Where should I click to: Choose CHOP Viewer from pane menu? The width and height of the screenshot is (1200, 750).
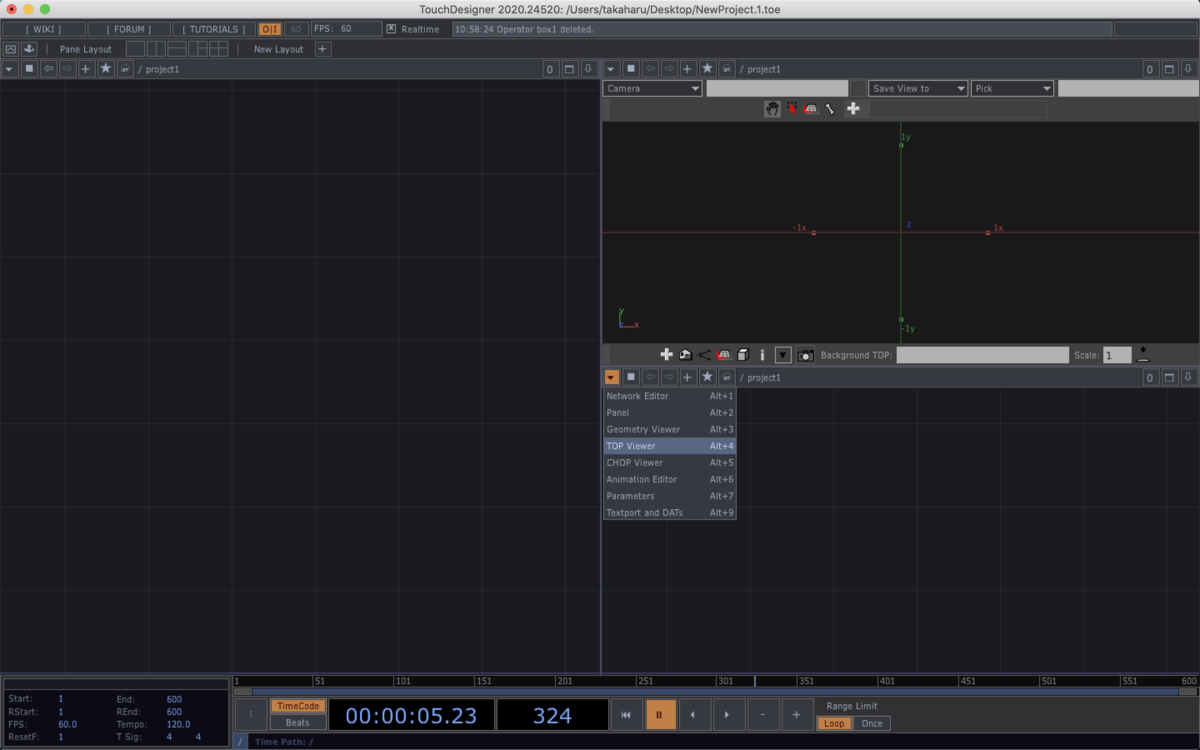point(670,462)
